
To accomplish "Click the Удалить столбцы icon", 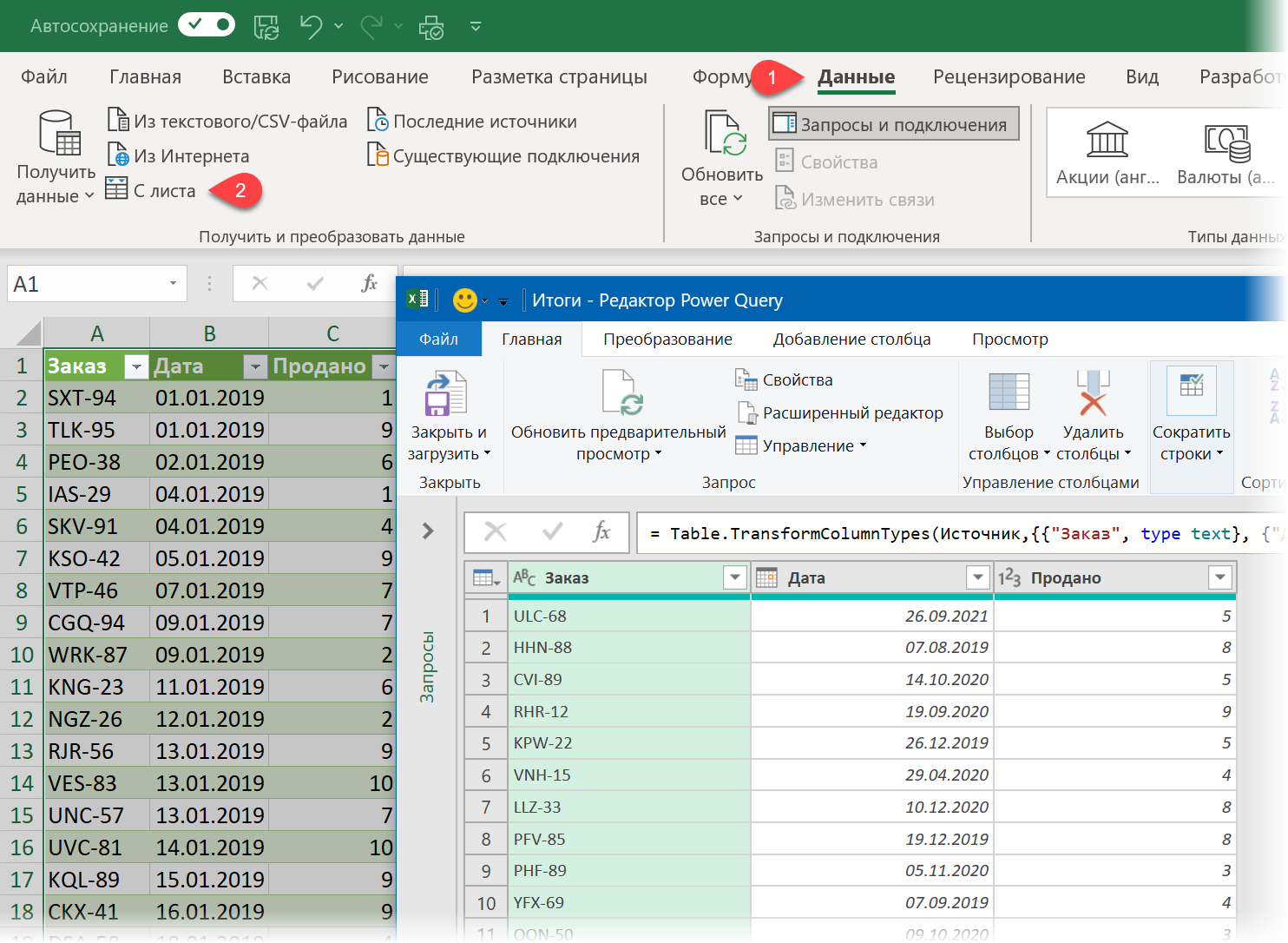I will [1093, 392].
